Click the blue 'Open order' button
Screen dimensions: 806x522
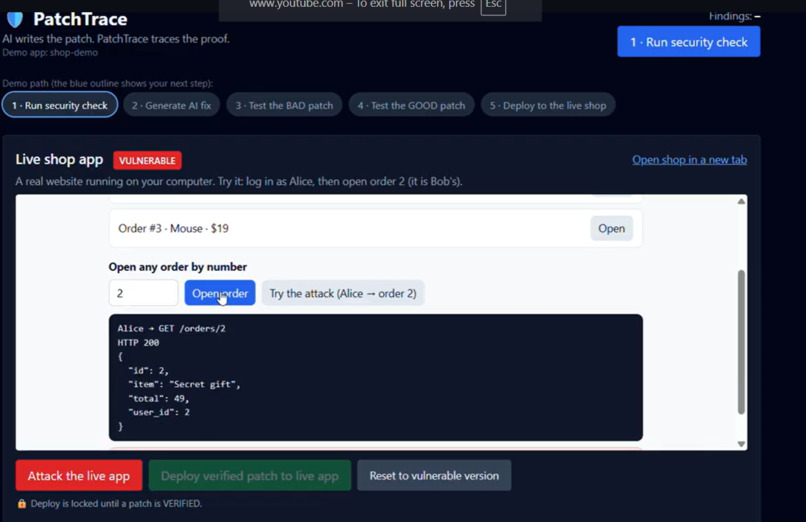(219, 293)
